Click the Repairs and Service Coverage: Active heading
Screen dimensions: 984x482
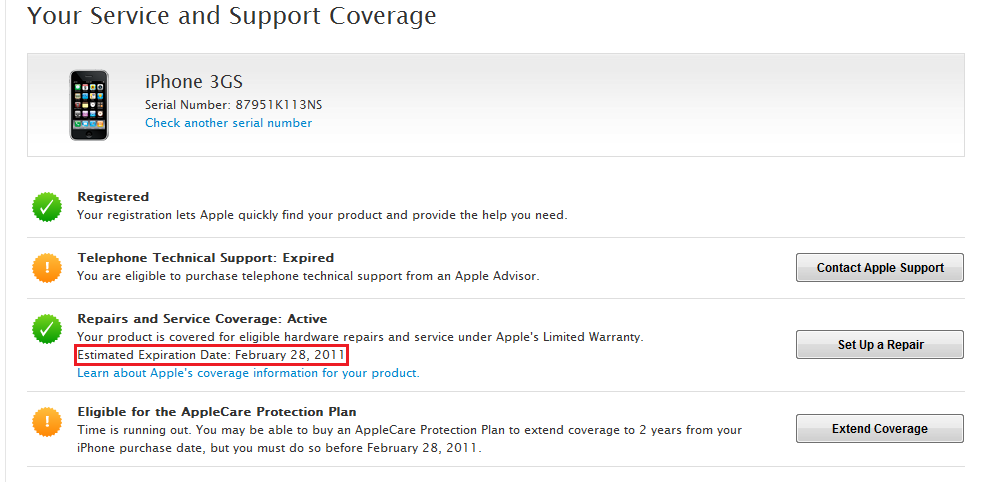pyautogui.click(x=202, y=319)
